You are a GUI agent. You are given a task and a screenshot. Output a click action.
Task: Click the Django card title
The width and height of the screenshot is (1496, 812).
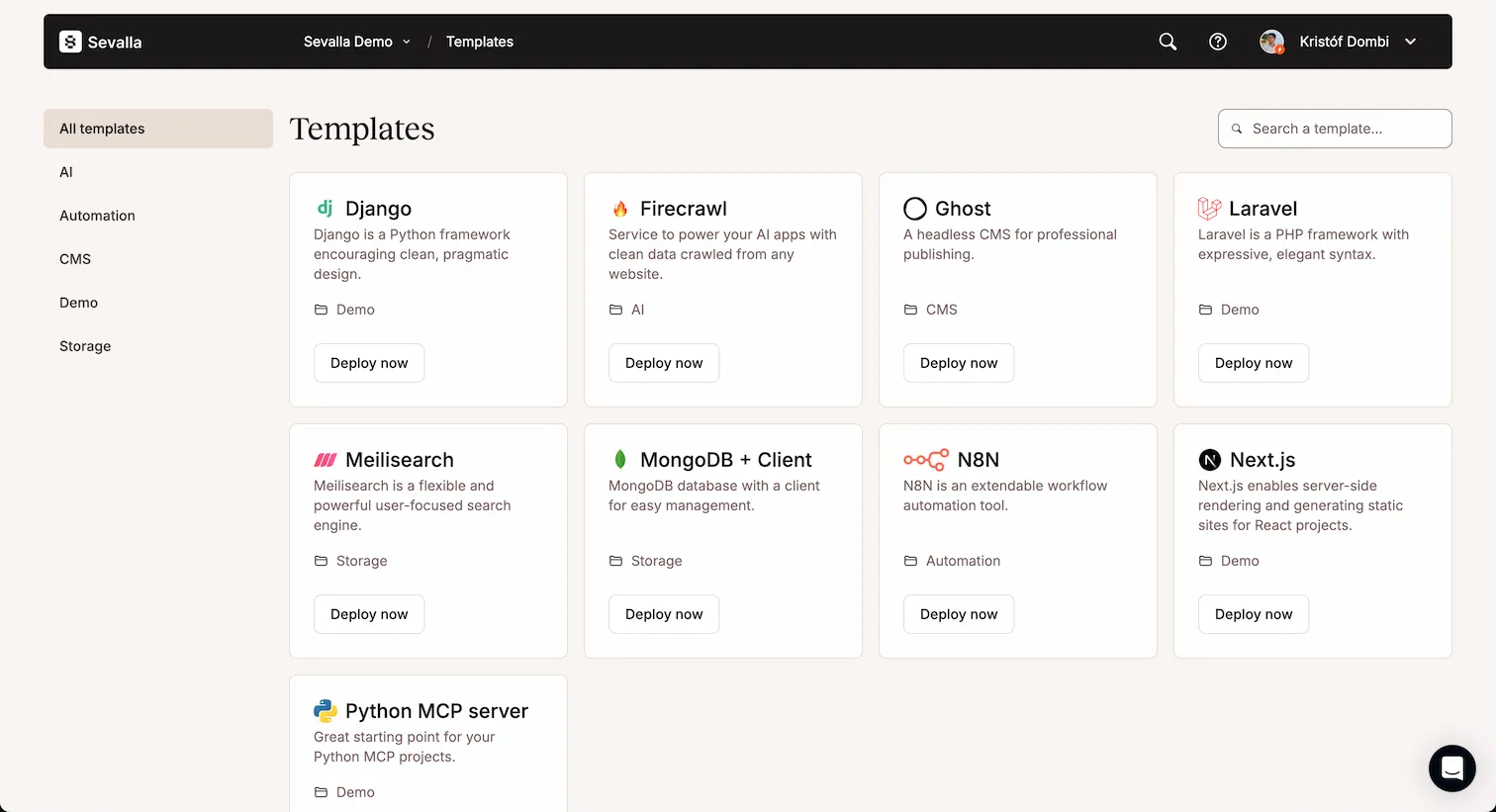[378, 209]
